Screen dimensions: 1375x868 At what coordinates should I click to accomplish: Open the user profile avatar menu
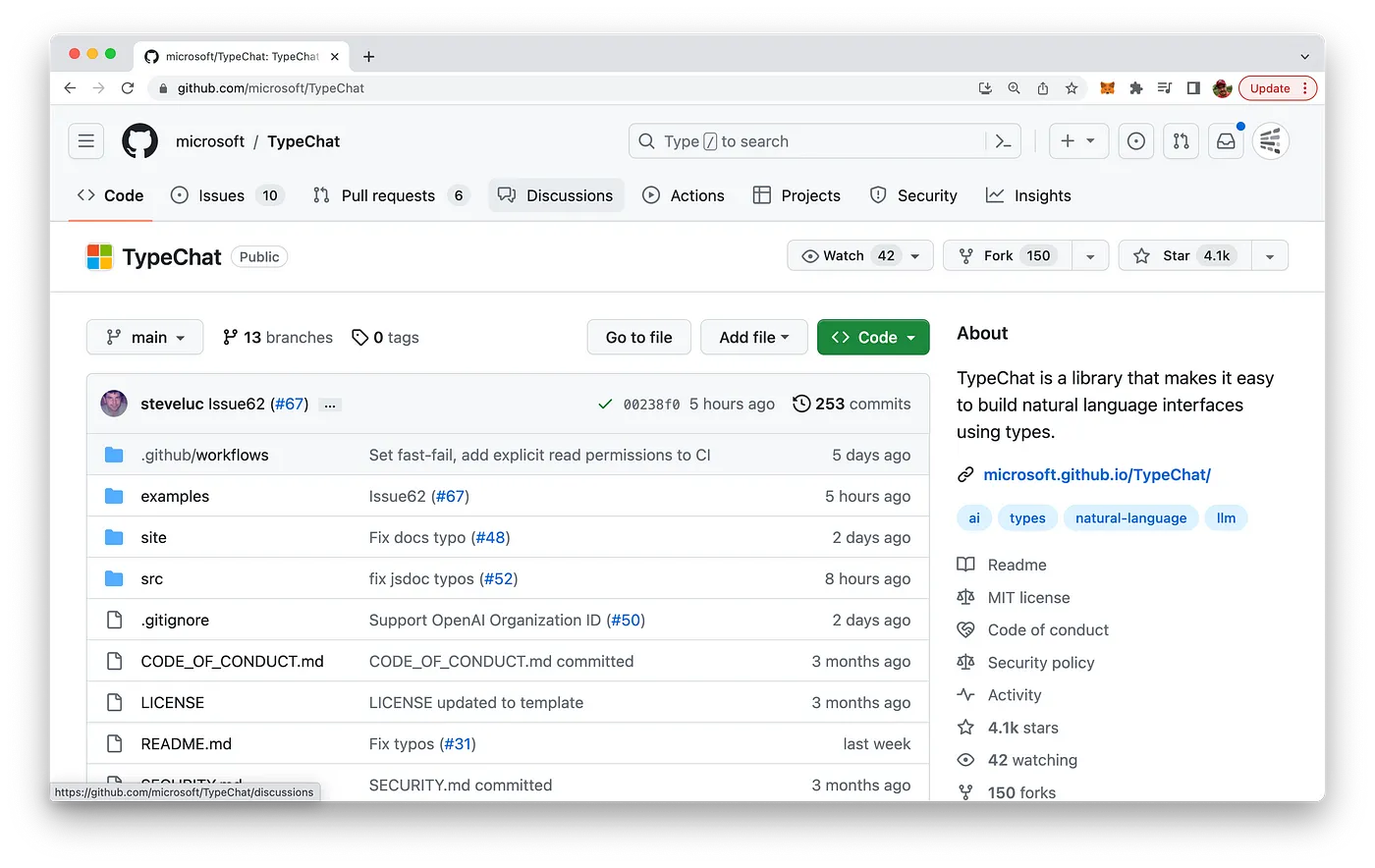coord(1271,141)
